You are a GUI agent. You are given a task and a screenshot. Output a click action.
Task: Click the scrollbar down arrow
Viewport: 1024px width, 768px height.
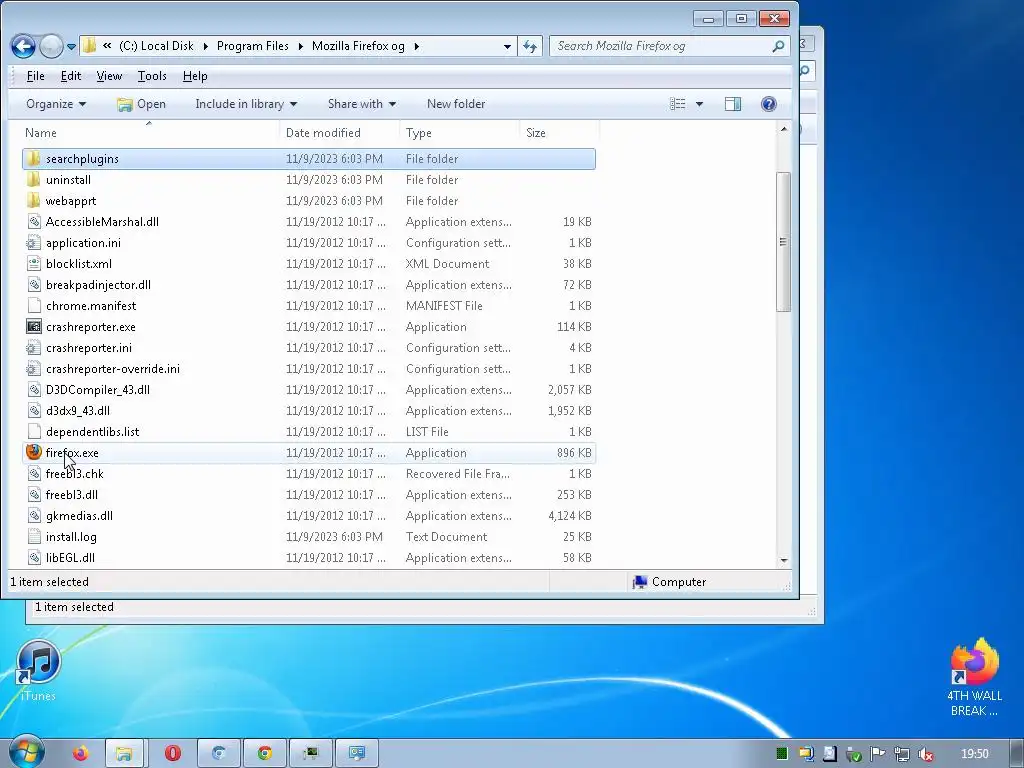[x=784, y=560]
